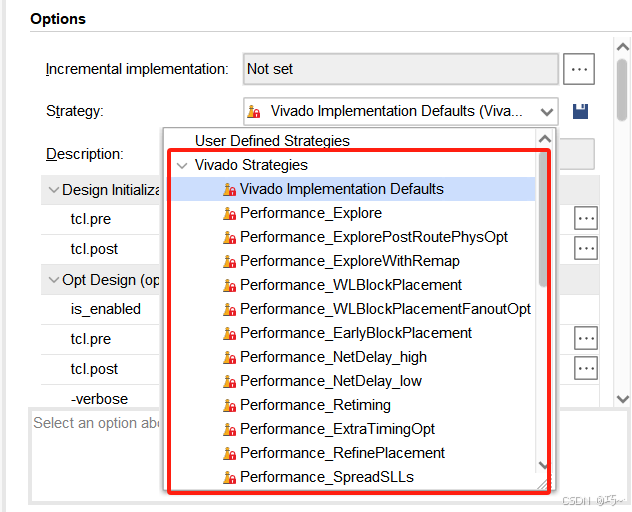
Task: Click lock icon beside Performance_SpreadSLLs
Action: pyautogui.click(x=229, y=477)
